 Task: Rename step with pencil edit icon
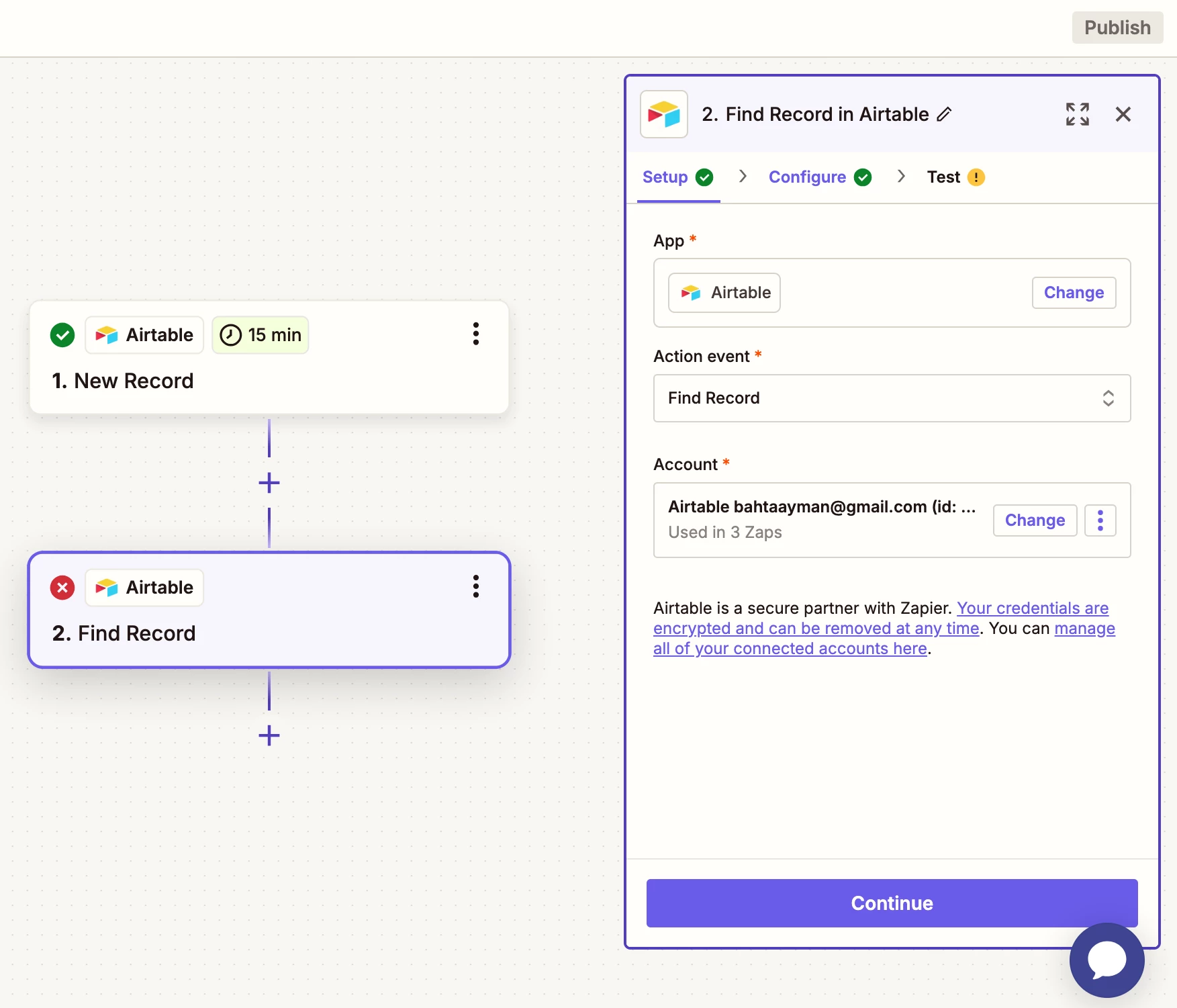pos(944,114)
